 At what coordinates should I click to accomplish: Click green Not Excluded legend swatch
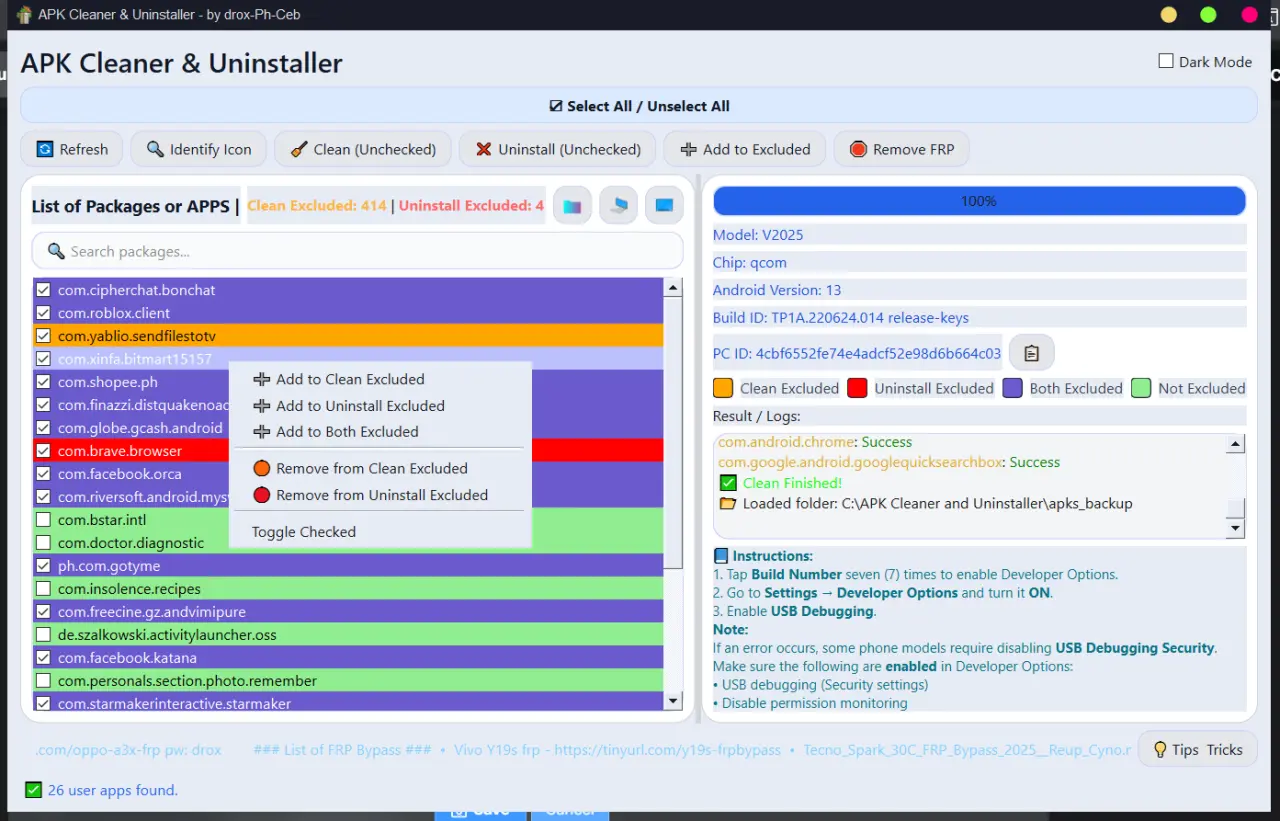[1141, 388]
